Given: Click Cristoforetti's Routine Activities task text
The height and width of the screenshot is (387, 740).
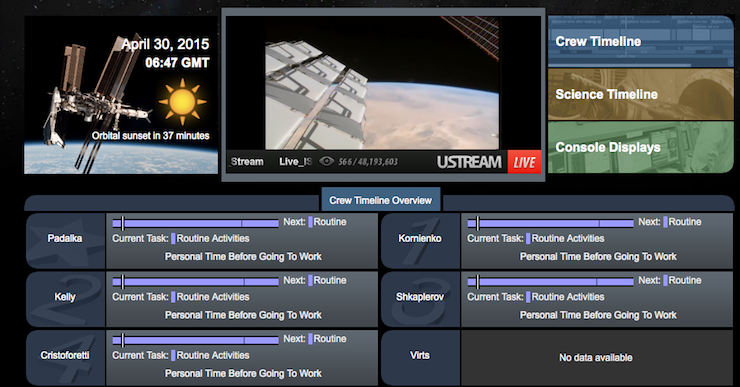Looking at the screenshot, I should pos(213,355).
